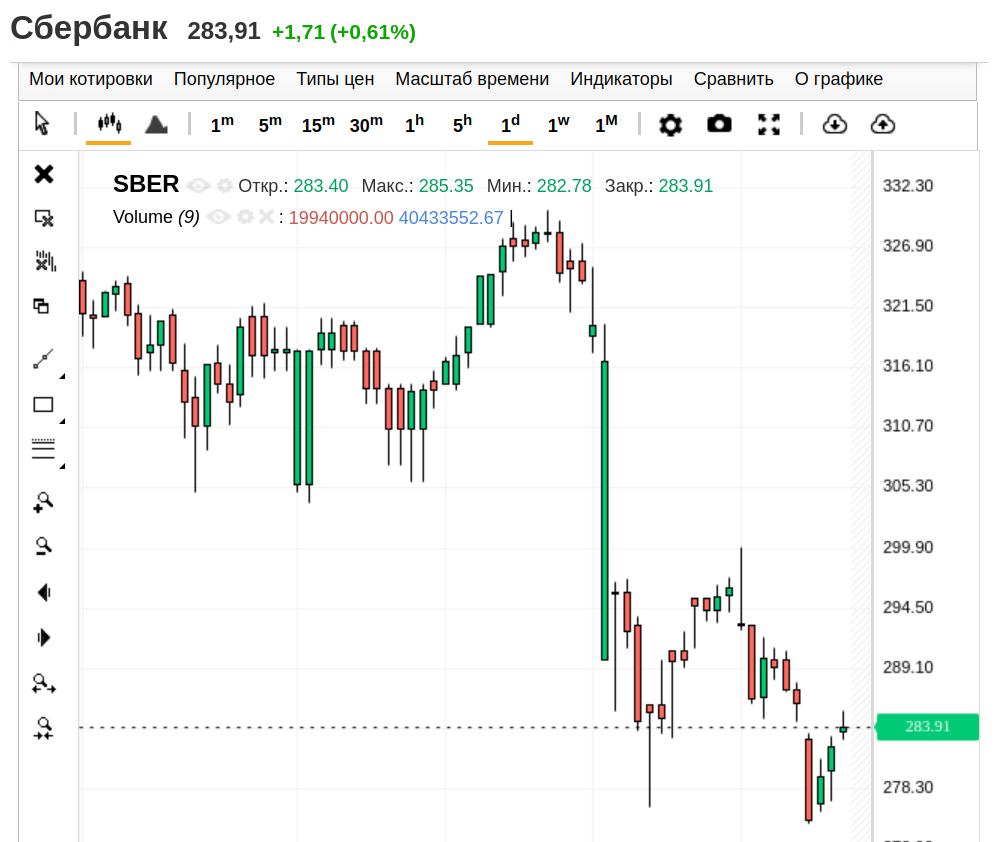Click the Сбербанк heading
999x842 pixels.
click(x=89, y=29)
